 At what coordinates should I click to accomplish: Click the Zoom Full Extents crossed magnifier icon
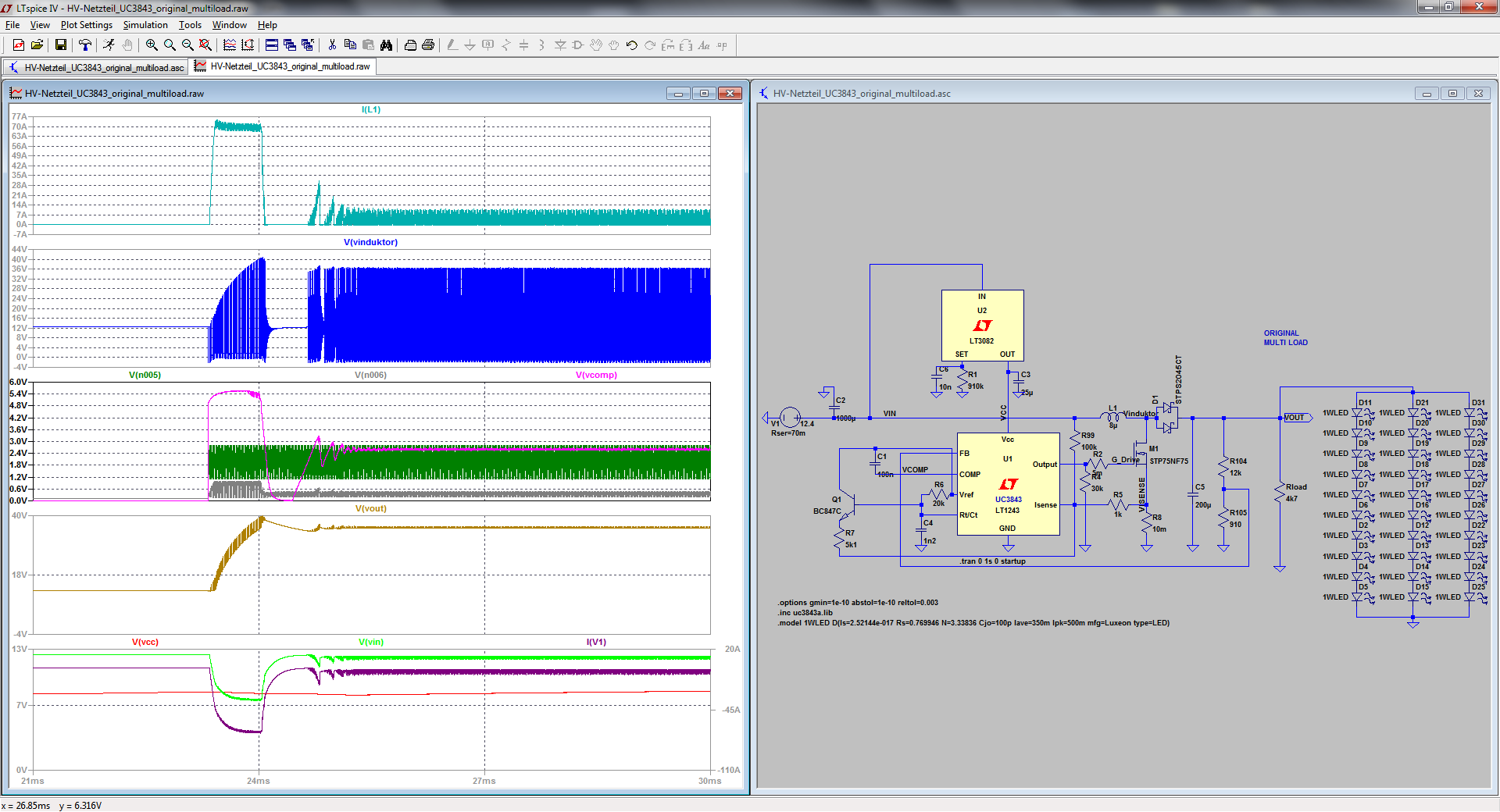click(x=205, y=45)
